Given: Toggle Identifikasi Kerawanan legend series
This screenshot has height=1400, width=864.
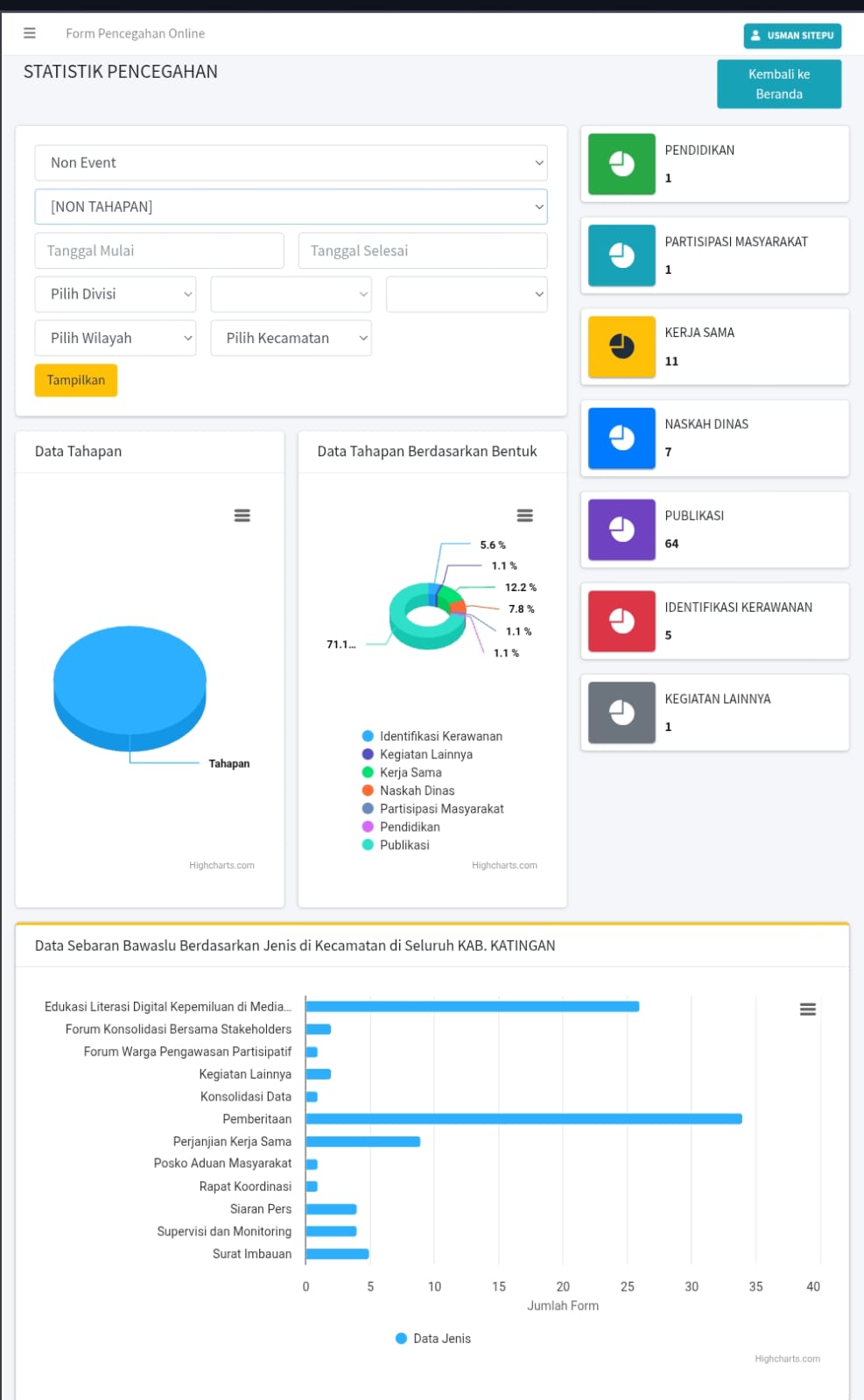Looking at the screenshot, I should 432,736.
